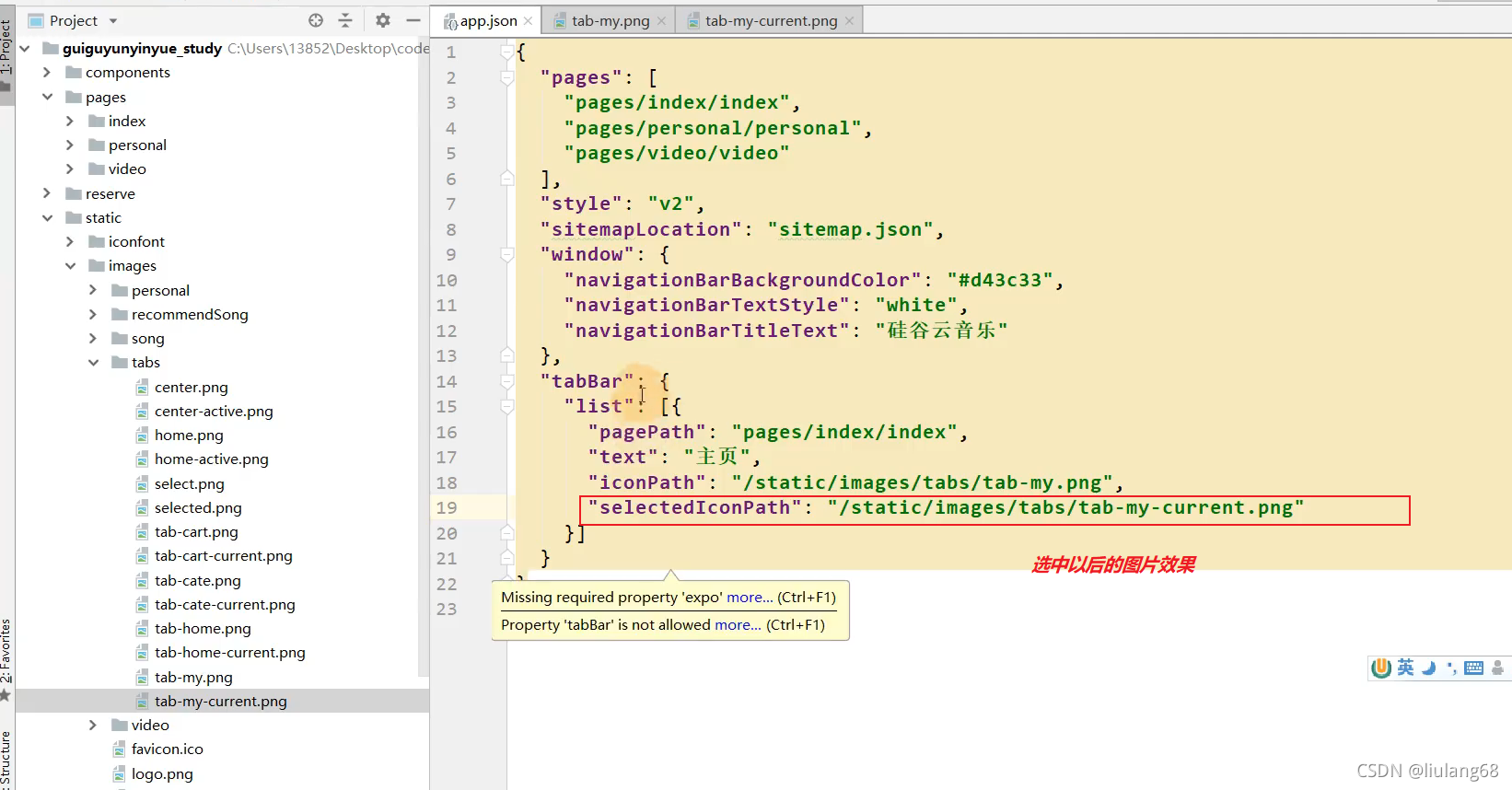Close the app.json tab
This screenshot has height=790, width=1512.
tap(528, 20)
